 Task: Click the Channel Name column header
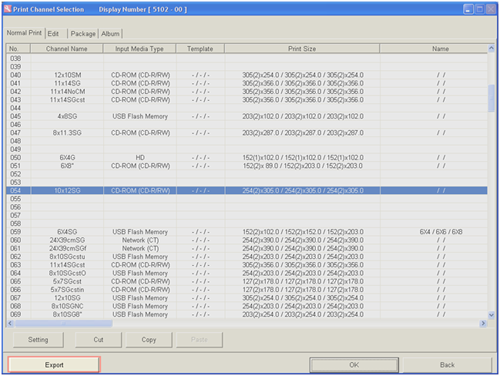point(67,49)
